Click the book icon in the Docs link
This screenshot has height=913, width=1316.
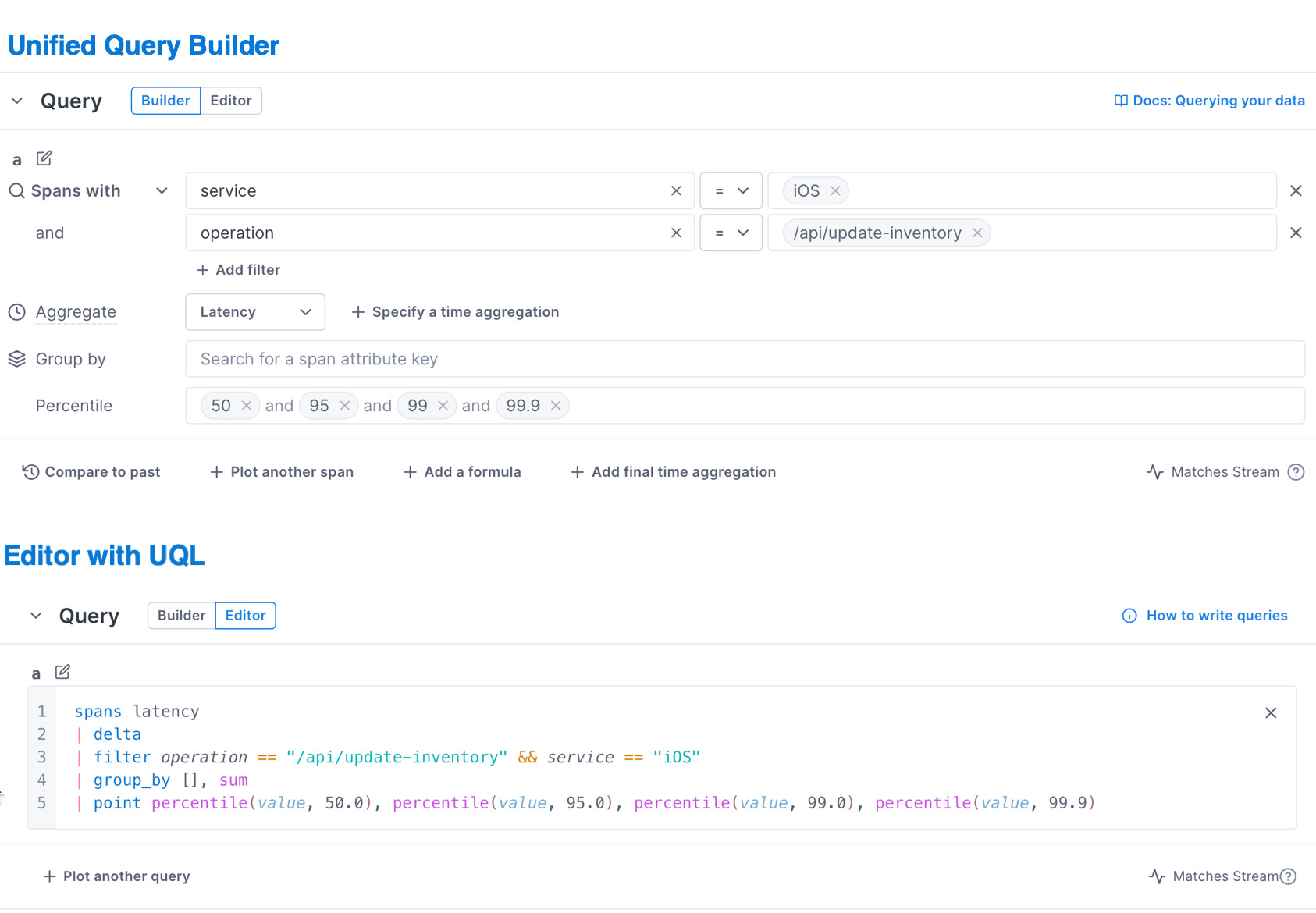(x=1121, y=100)
